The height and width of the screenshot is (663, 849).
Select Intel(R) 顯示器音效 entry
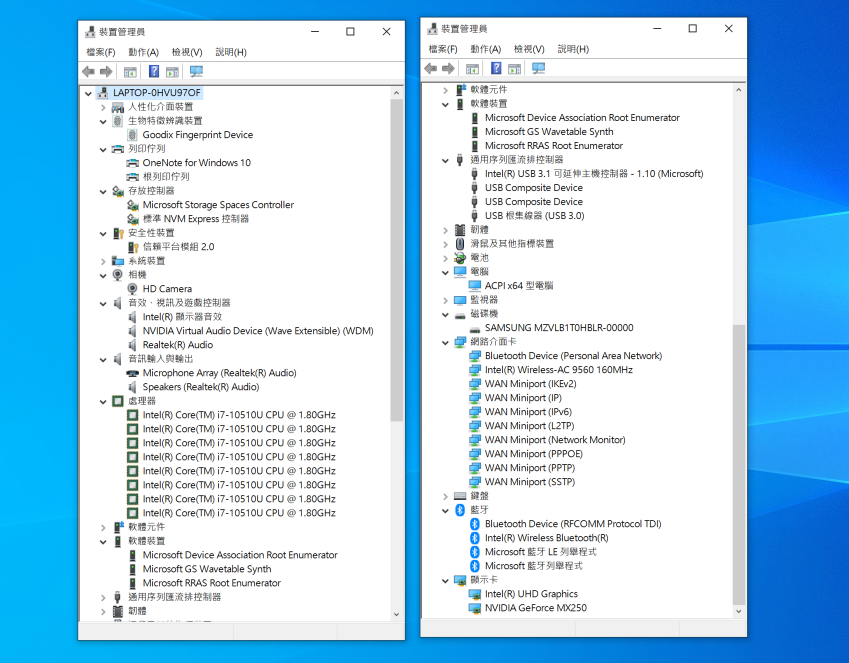click(x=182, y=317)
